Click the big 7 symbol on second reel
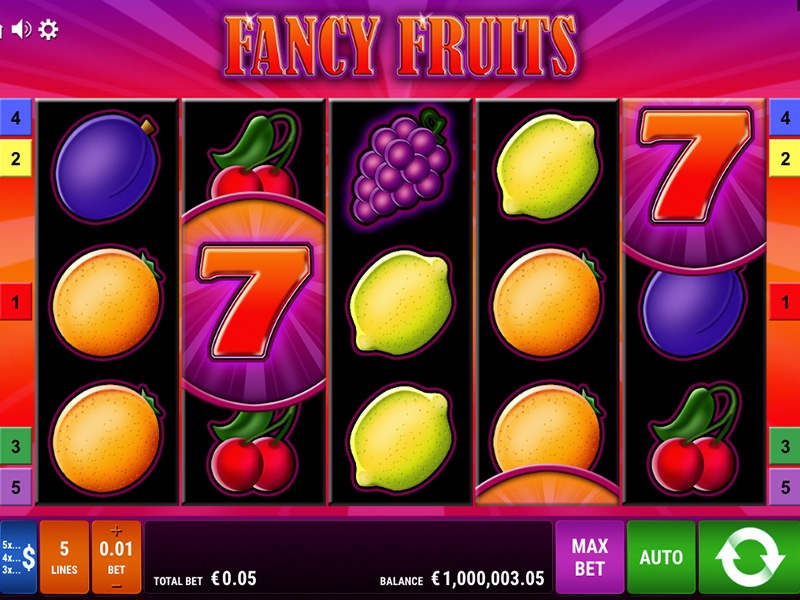Screen dimensions: 800x600 click(254, 301)
